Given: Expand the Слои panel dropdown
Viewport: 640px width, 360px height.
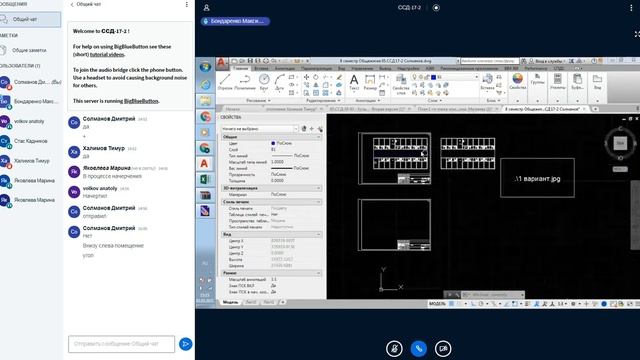Looking at the screenshot, I should 435,100.
